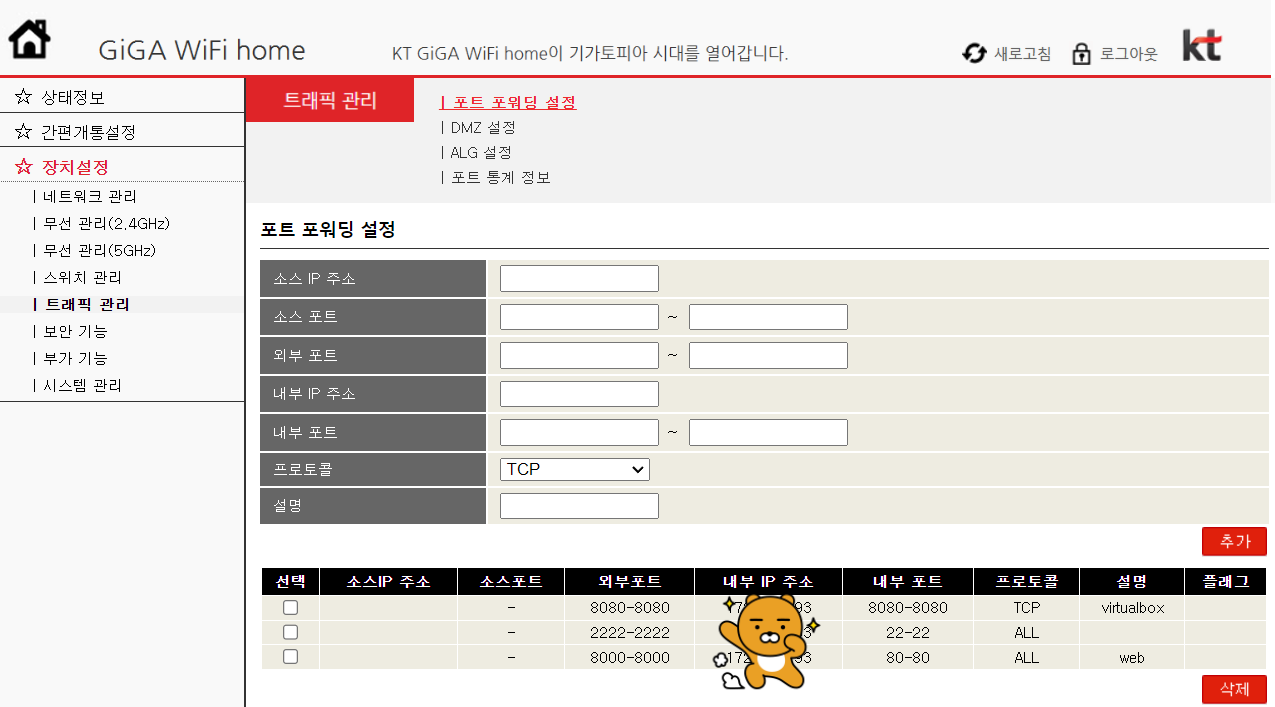Focus the 내부 포트 start field
The image size is (1275, 707).
point(579,432)
